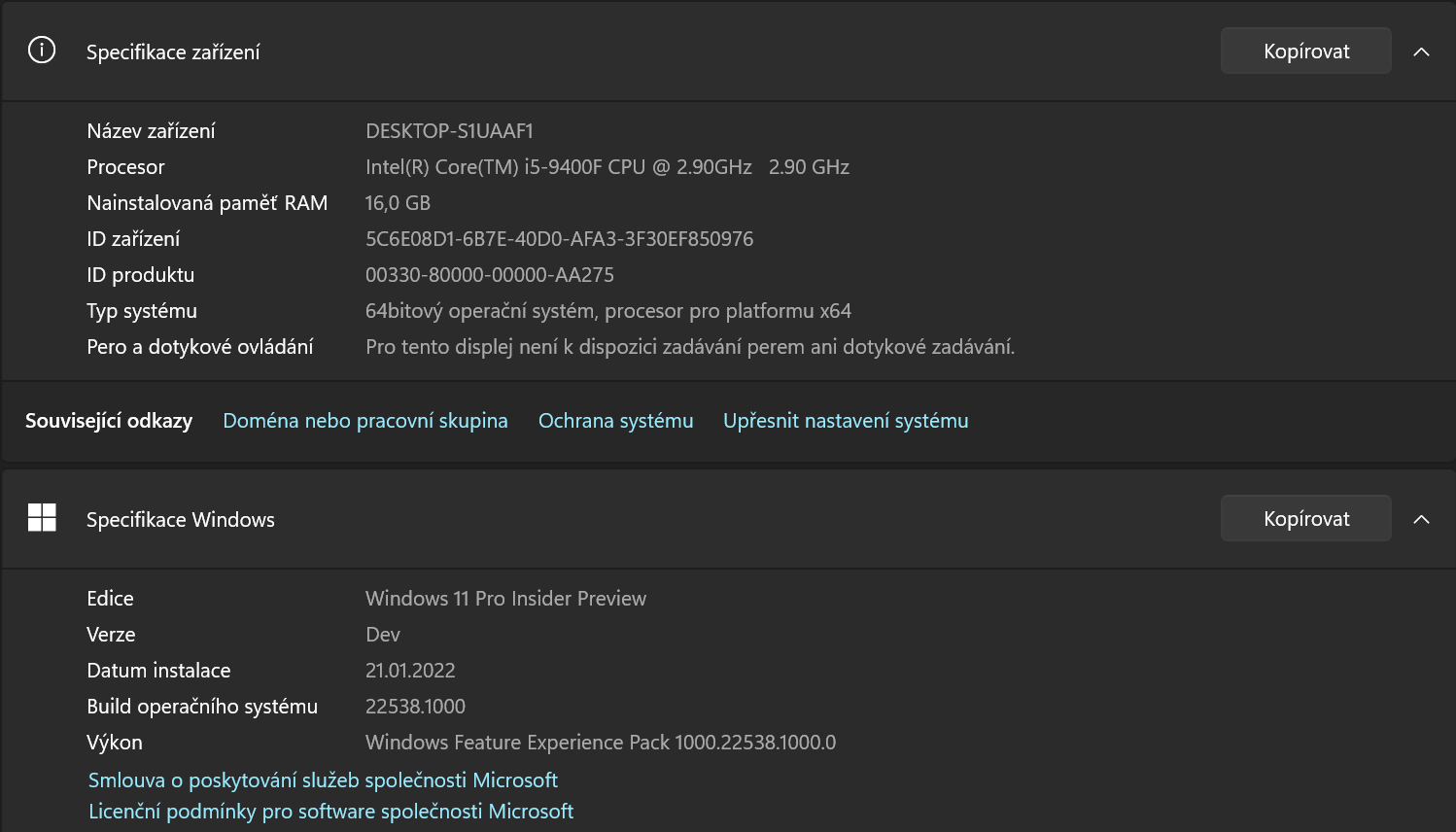Click the build number 22538.1000
1456x832 pixels.
pyautogui.click(x=415, y=707)
